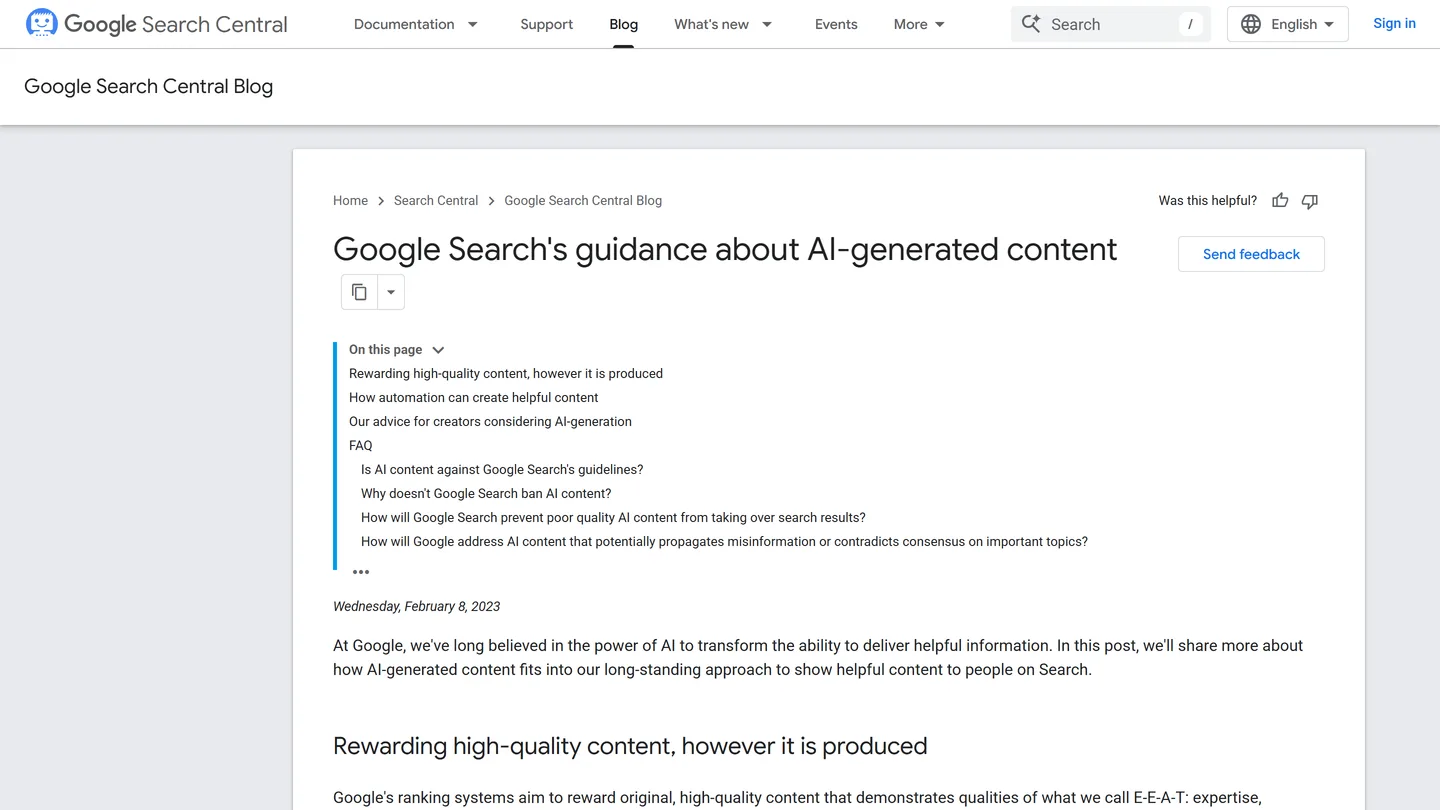Screen dimensions: 1440x810
Task: Open How will Google address AI content misinformation link
Action: (x=724, y=542)
